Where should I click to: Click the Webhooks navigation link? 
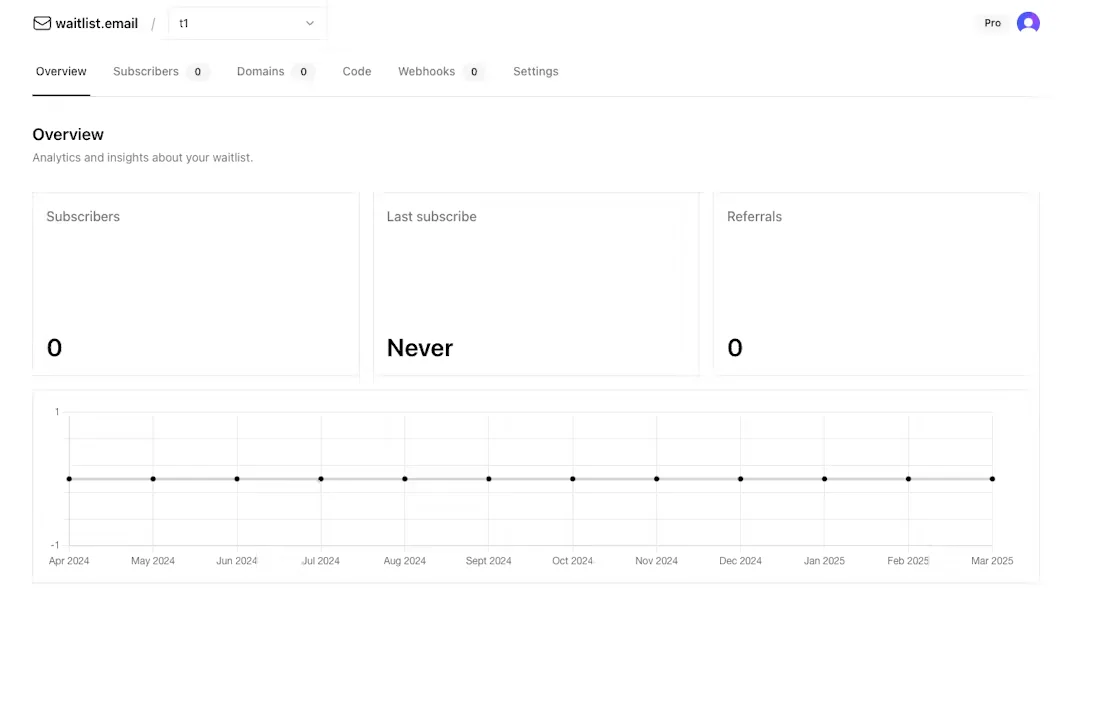click(426, 71)
